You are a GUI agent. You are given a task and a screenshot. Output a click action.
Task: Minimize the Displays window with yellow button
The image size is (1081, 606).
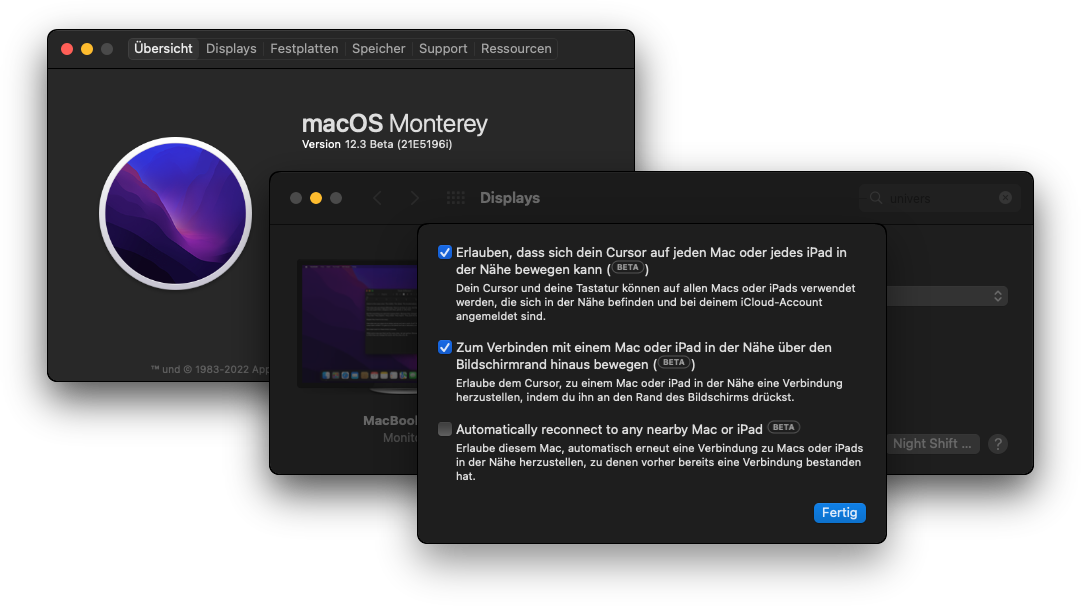click(x=316, y=199)
